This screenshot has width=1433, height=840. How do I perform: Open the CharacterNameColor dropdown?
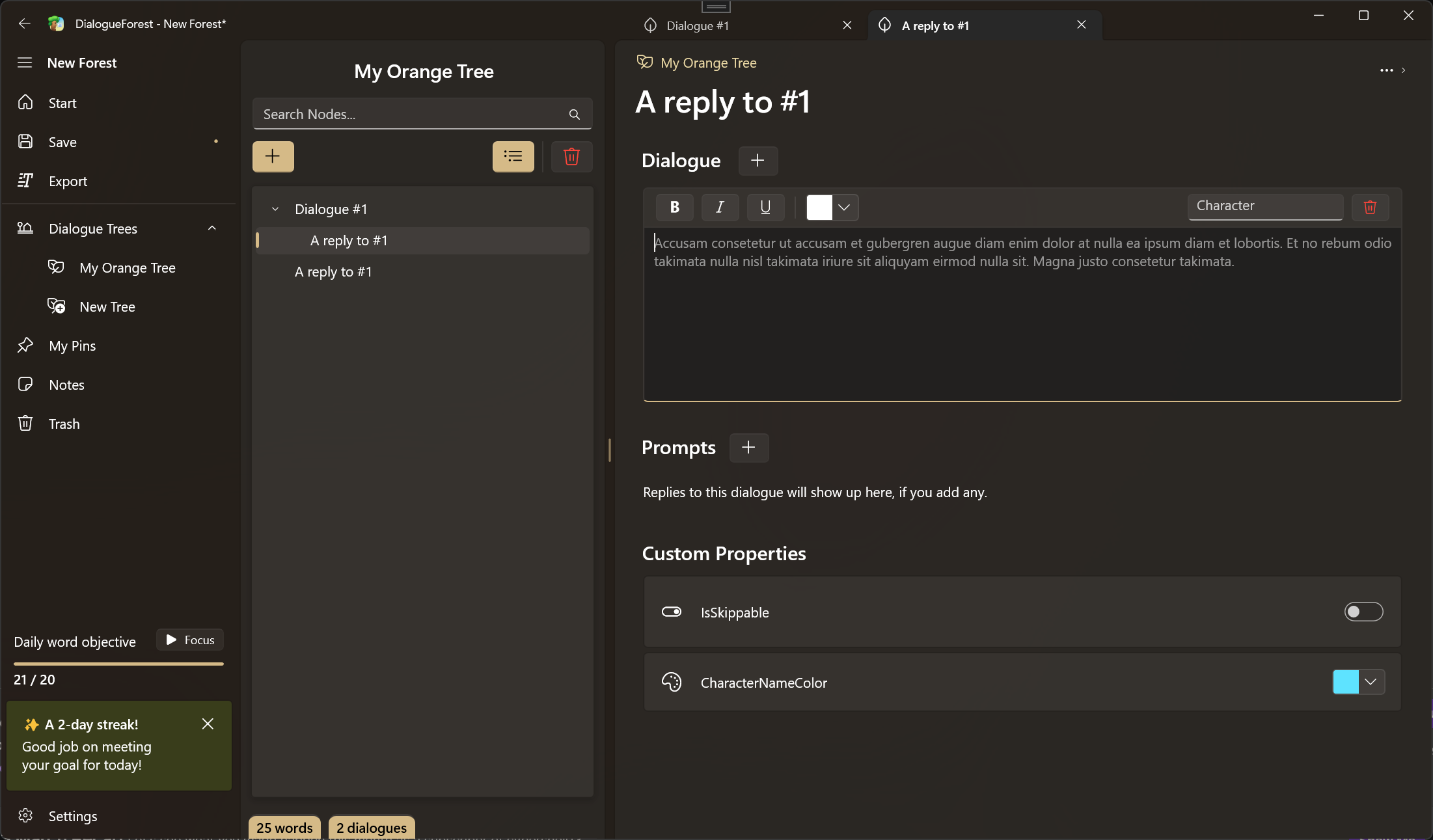[1371, 682]
